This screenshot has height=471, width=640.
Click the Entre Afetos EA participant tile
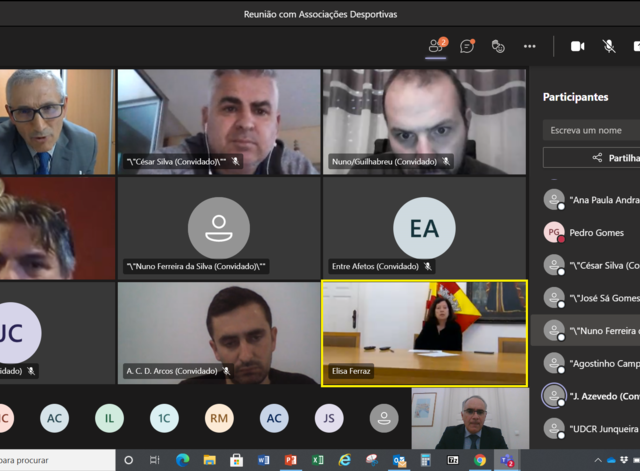tap(424, 228)
